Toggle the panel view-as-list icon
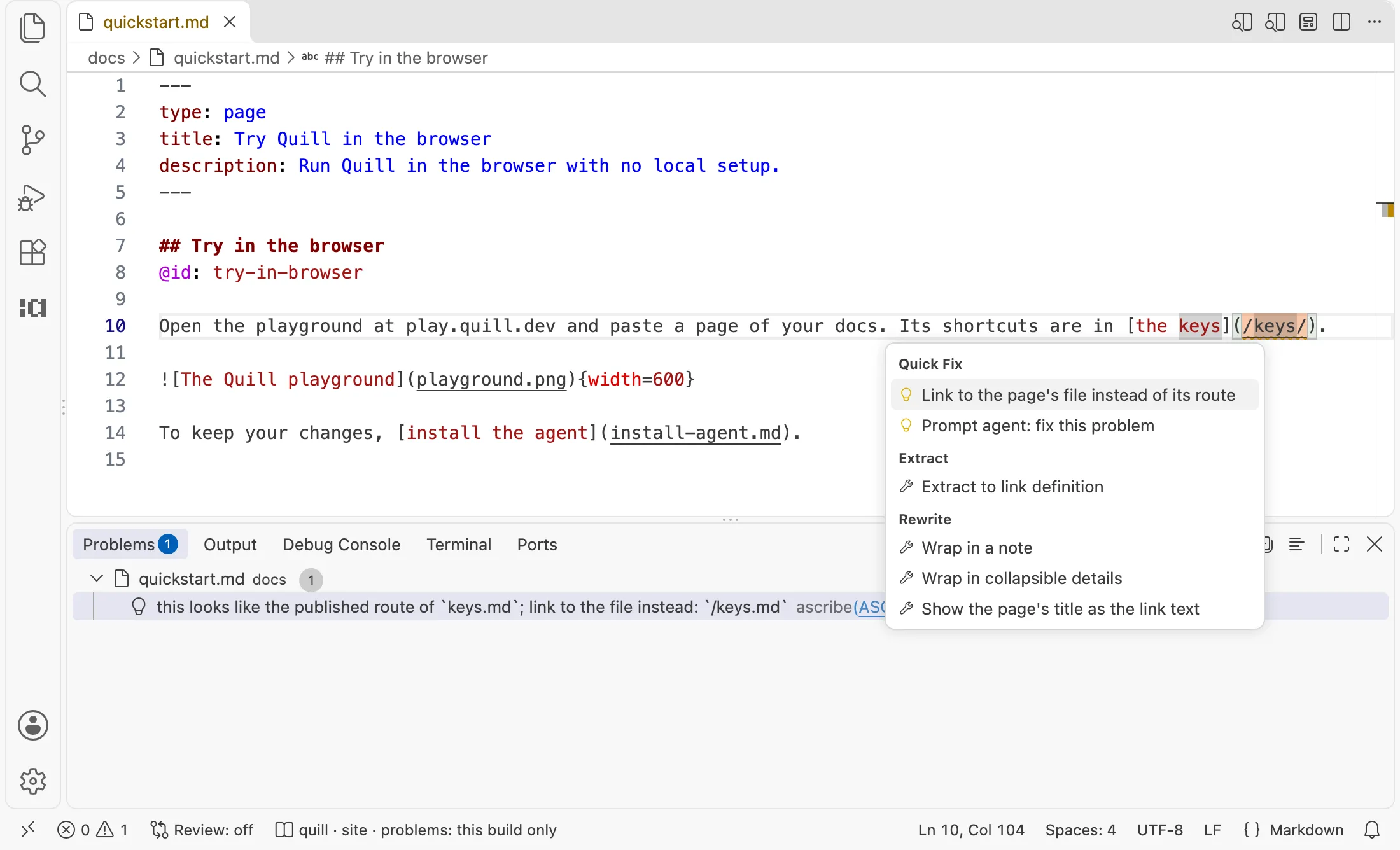1400x850 pixels. [1297, 544]
